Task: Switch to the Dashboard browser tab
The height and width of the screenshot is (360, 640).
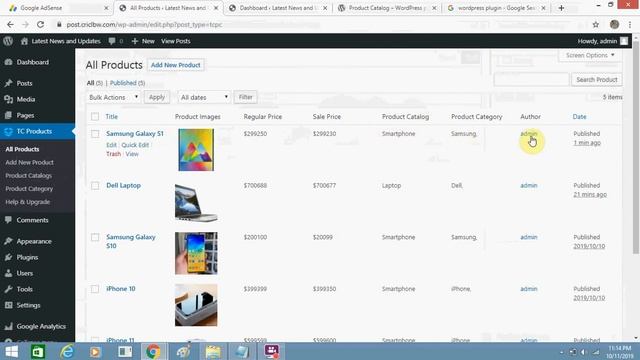Action: pyautogui.click(x=277, y=8)
